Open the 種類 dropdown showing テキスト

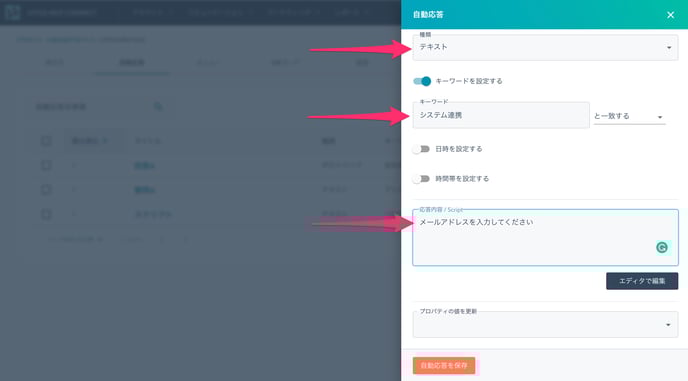545,47
